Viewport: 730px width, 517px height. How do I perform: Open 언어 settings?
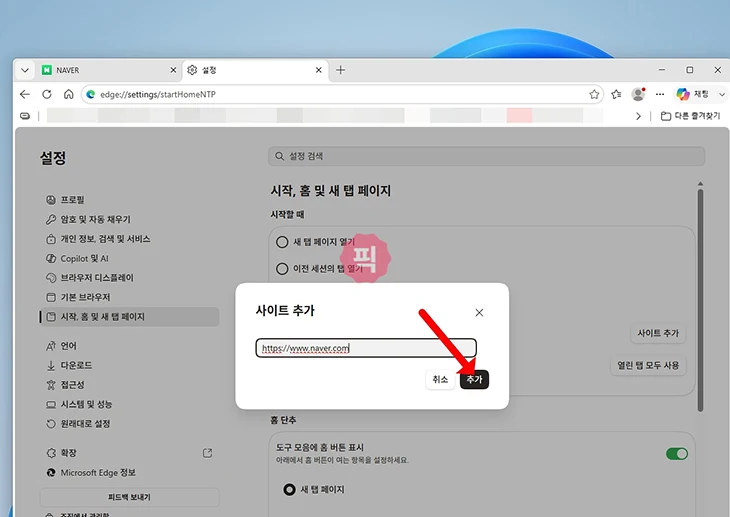(x=129, y=346)
